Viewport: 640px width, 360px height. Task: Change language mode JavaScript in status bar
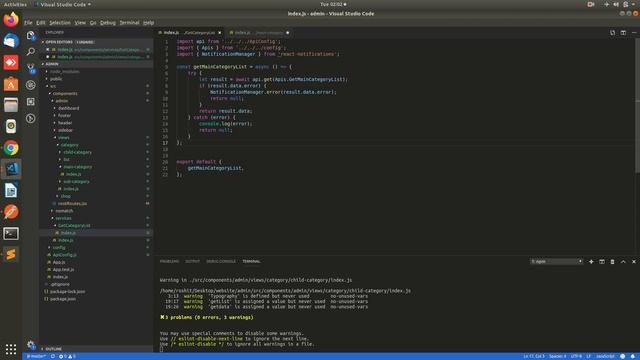pyautogui.click(x=605, y=356)
